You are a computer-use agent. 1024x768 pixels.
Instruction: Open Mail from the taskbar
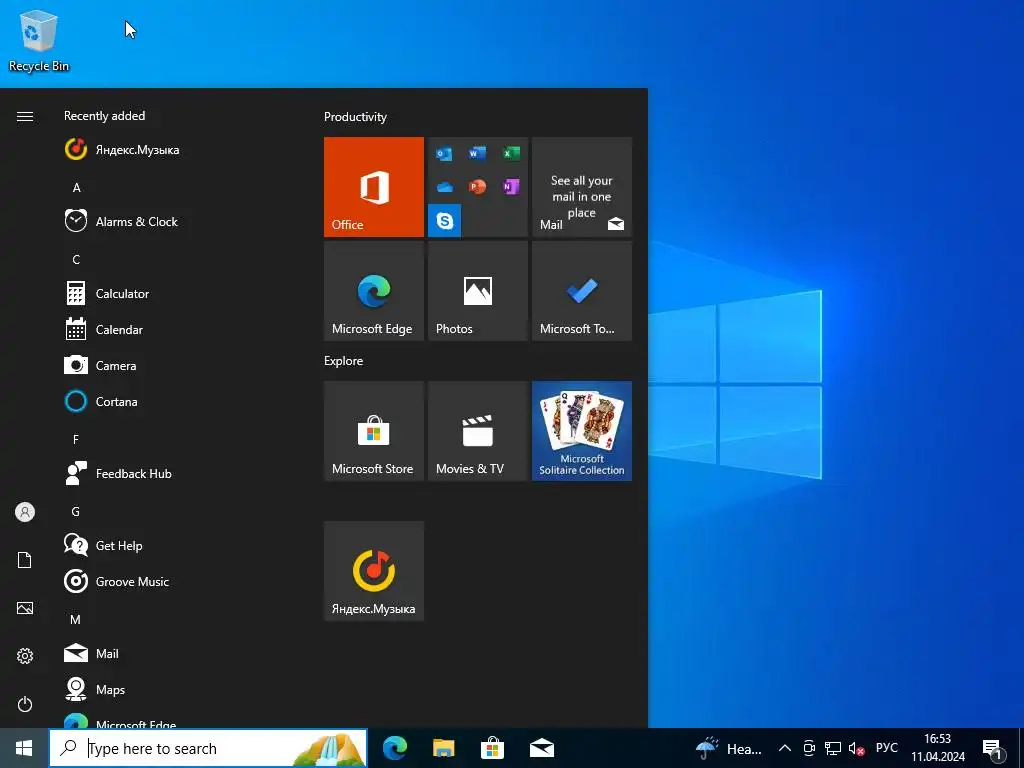click(x=541, y=748)
